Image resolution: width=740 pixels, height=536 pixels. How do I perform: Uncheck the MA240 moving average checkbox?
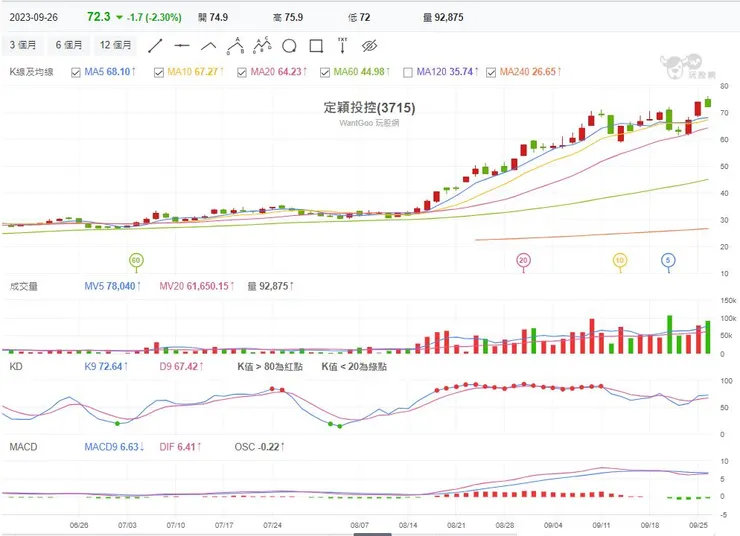[x=491, y=72]
